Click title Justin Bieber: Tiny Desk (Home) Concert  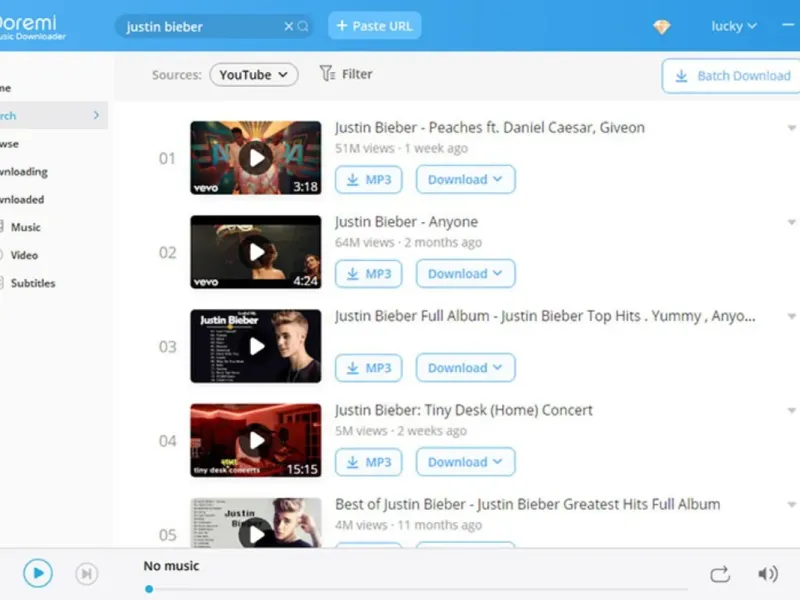coord(463,410)
